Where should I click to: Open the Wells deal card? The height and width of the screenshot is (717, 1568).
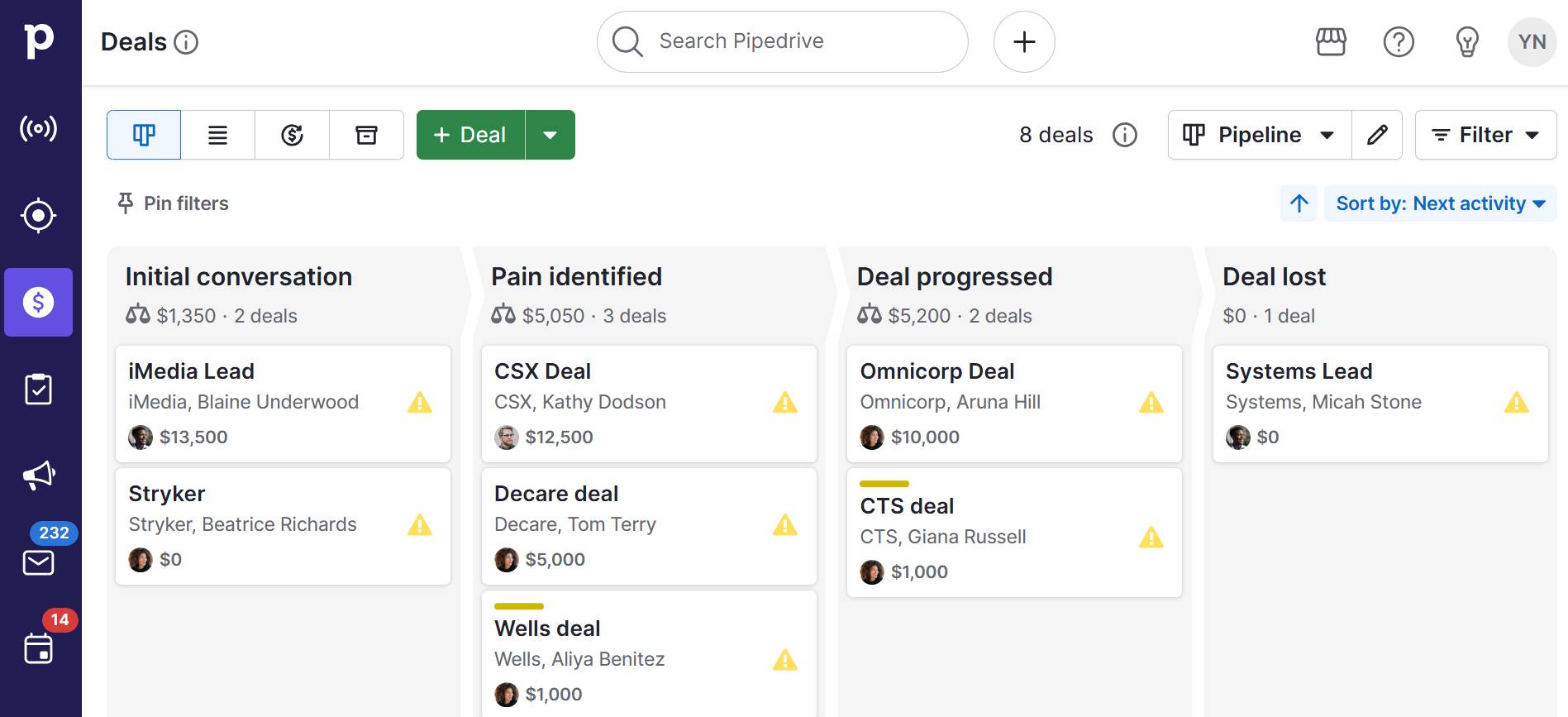pos(649,653)
